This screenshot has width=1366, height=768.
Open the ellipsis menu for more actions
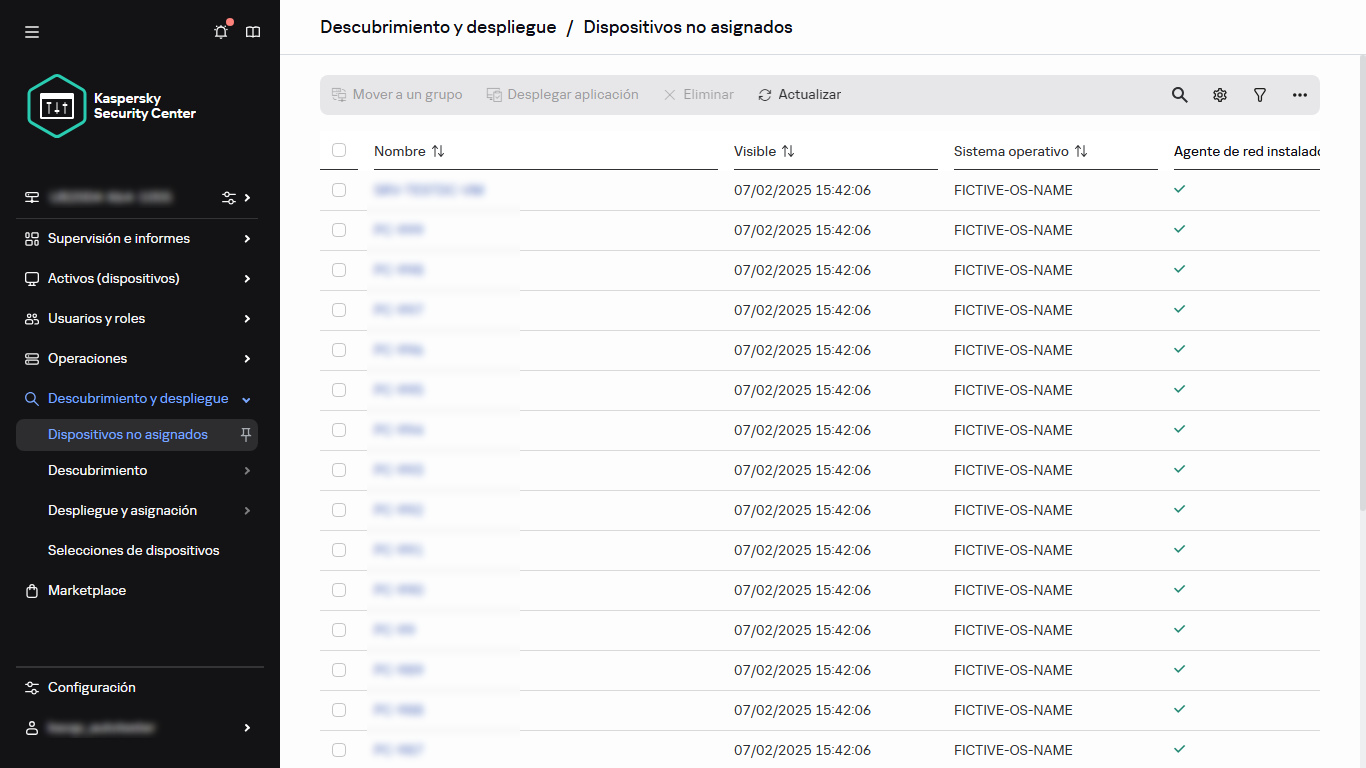[x=1299, y=94]
